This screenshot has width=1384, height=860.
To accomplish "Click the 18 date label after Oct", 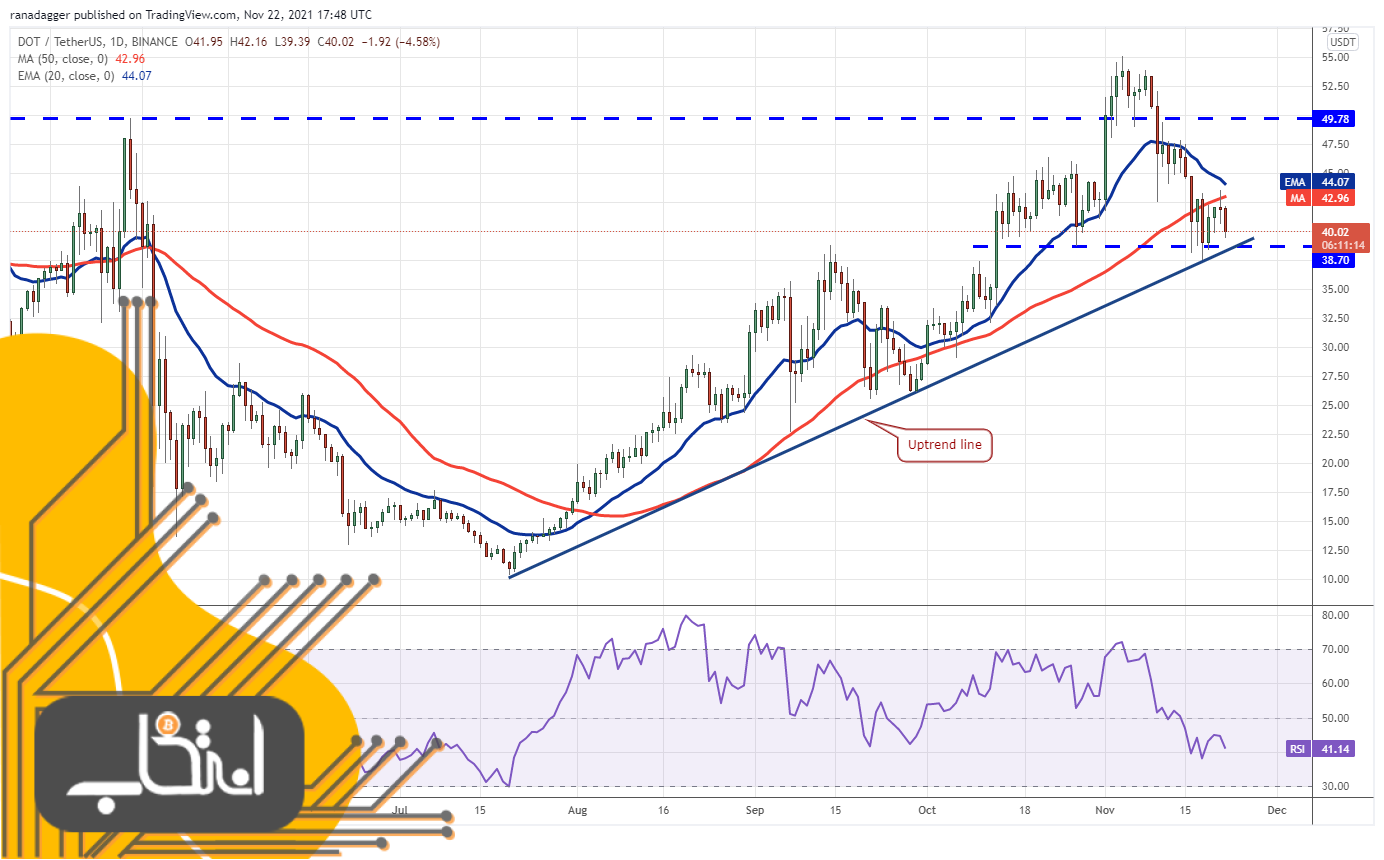I will (x=1024, y=811).
